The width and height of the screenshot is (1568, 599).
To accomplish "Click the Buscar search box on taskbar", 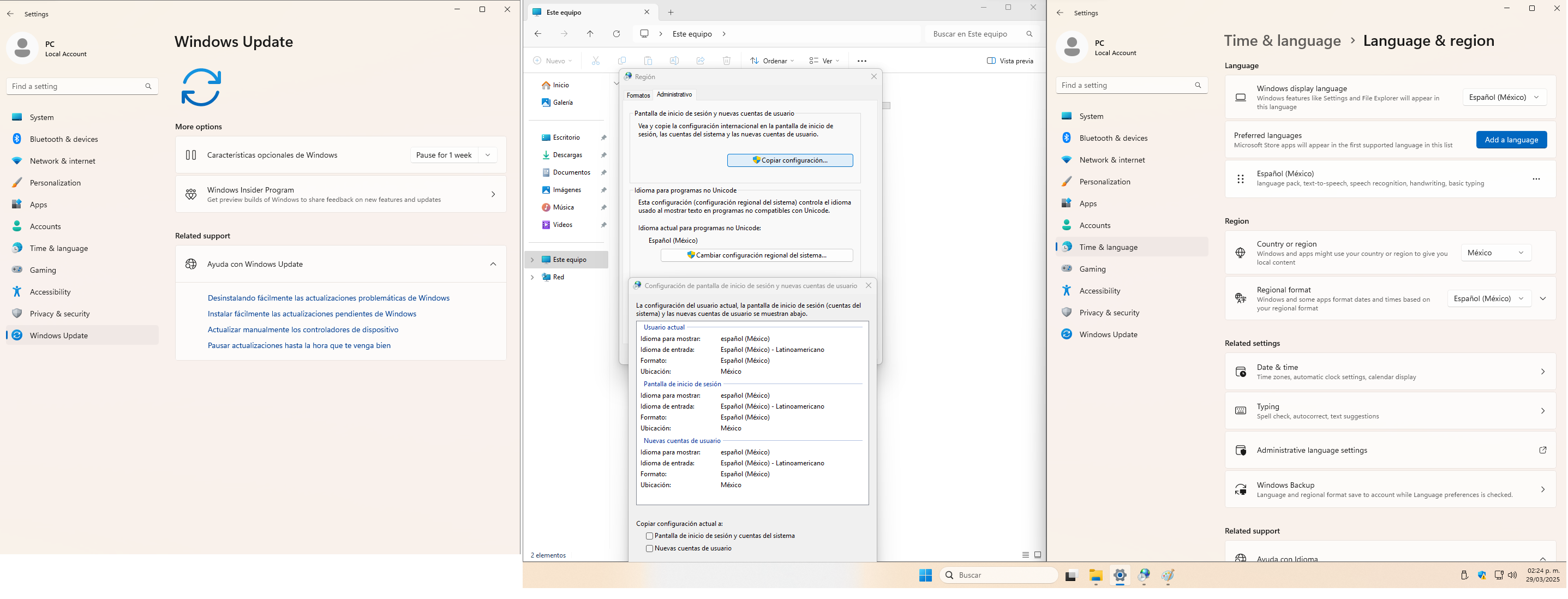I will (999, 575).
